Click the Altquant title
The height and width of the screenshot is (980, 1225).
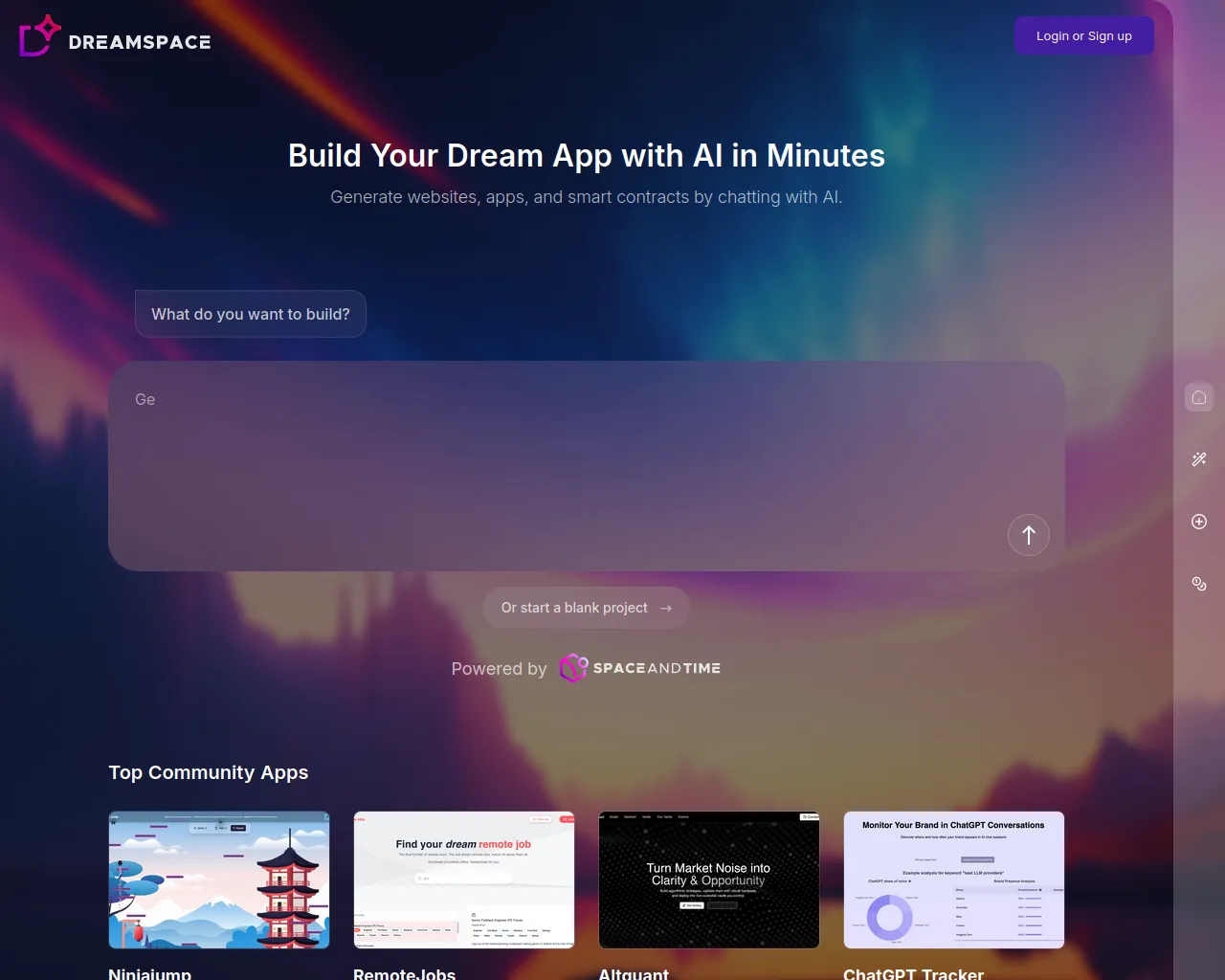pos(634,973)
